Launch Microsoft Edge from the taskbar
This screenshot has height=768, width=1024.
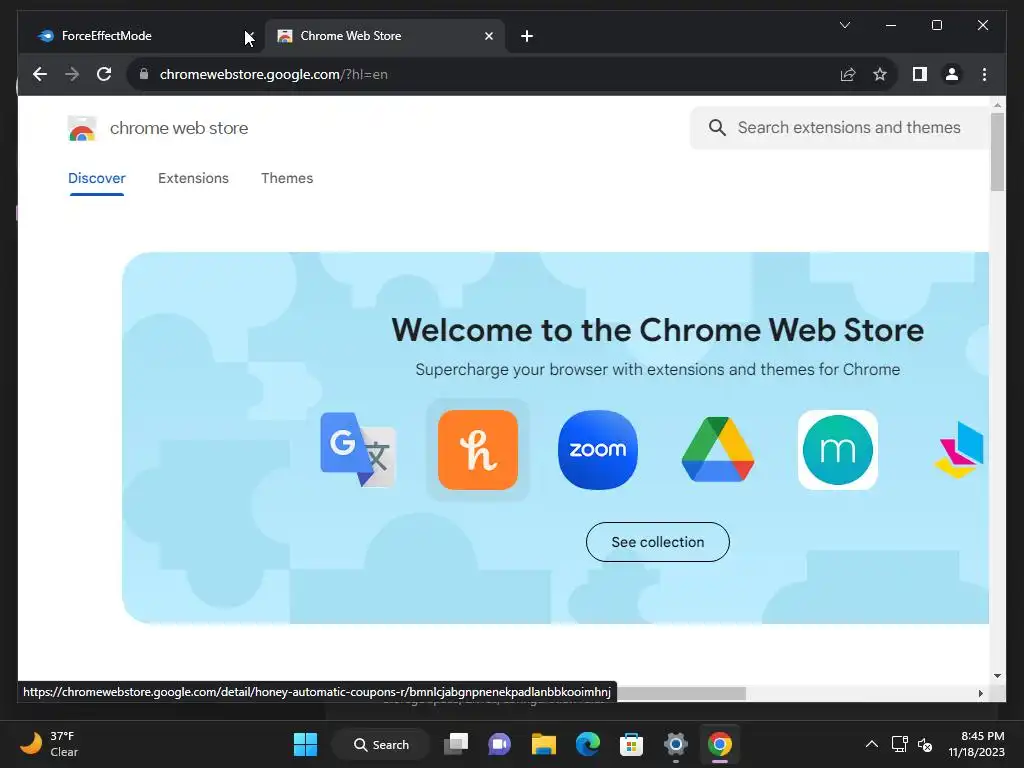[x=588, y=744]
